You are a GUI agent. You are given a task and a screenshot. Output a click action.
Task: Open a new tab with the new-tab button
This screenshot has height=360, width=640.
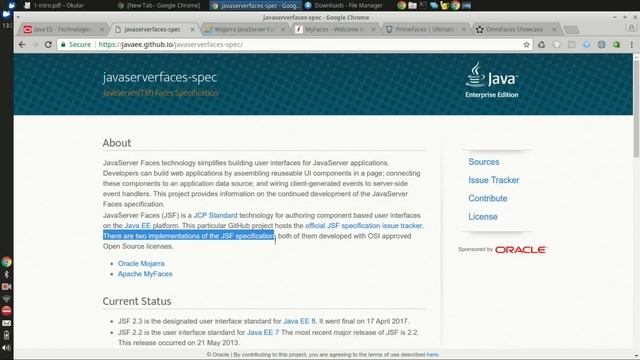coord(571,29)
